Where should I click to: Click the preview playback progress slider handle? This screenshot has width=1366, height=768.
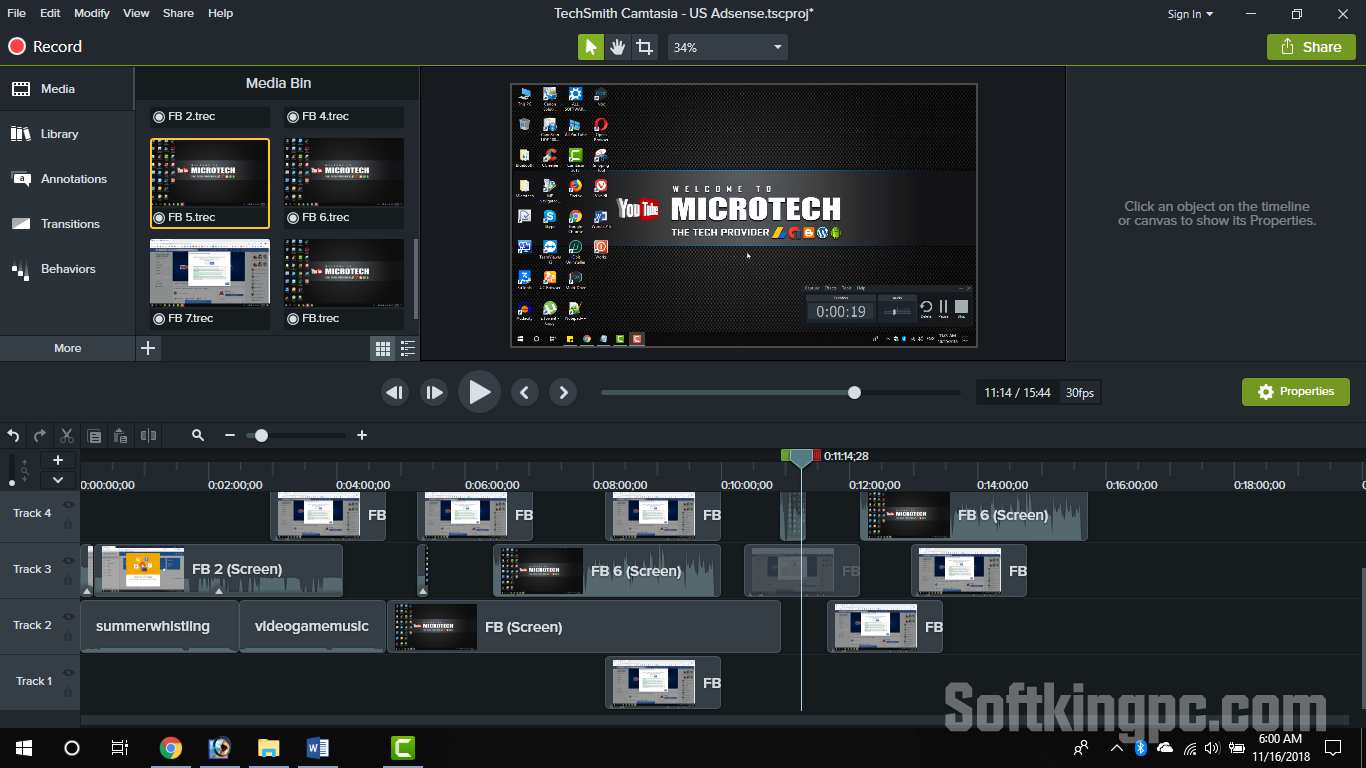[854, 393]
